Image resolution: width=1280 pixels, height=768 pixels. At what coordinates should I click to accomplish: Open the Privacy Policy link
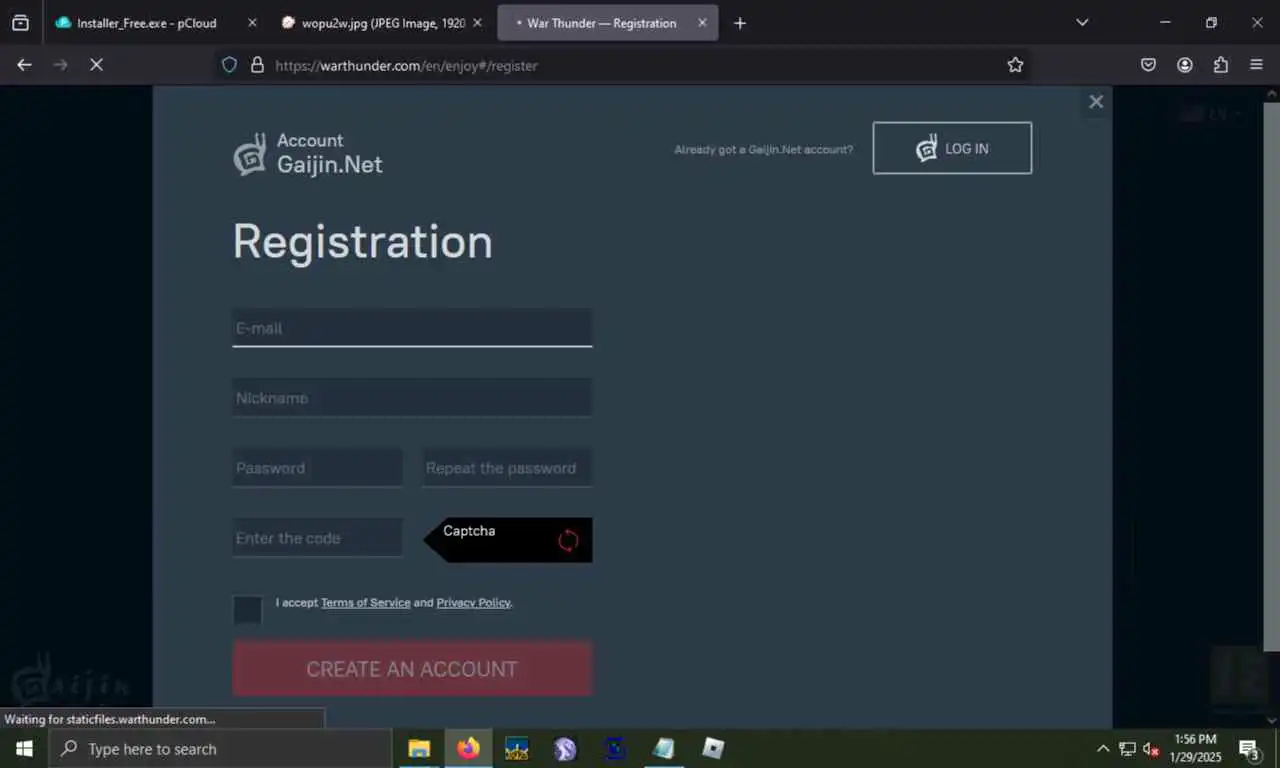[473, 603]
